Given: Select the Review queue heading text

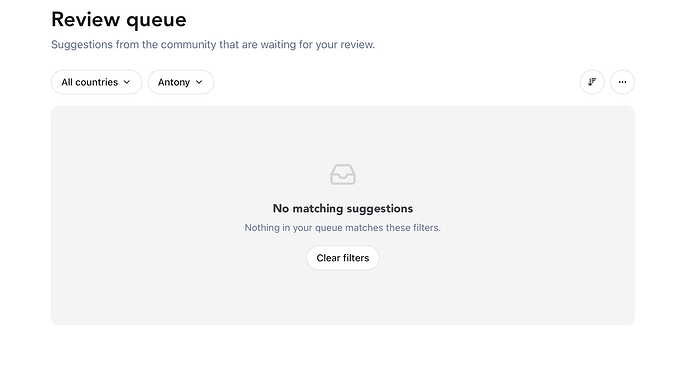Looking at the screenshot, I should pyautogui.click(x=119, y=20).
